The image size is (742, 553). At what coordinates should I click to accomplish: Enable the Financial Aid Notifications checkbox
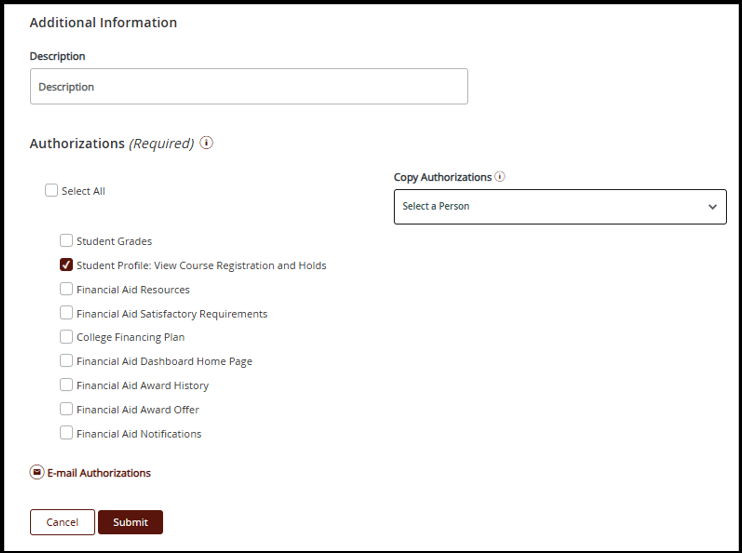coord(66,433)
